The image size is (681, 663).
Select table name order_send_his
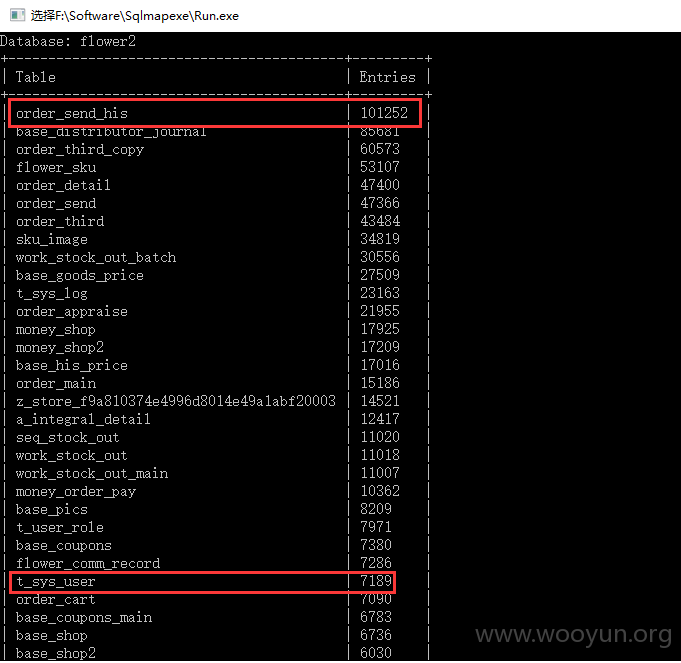[72, 113]
